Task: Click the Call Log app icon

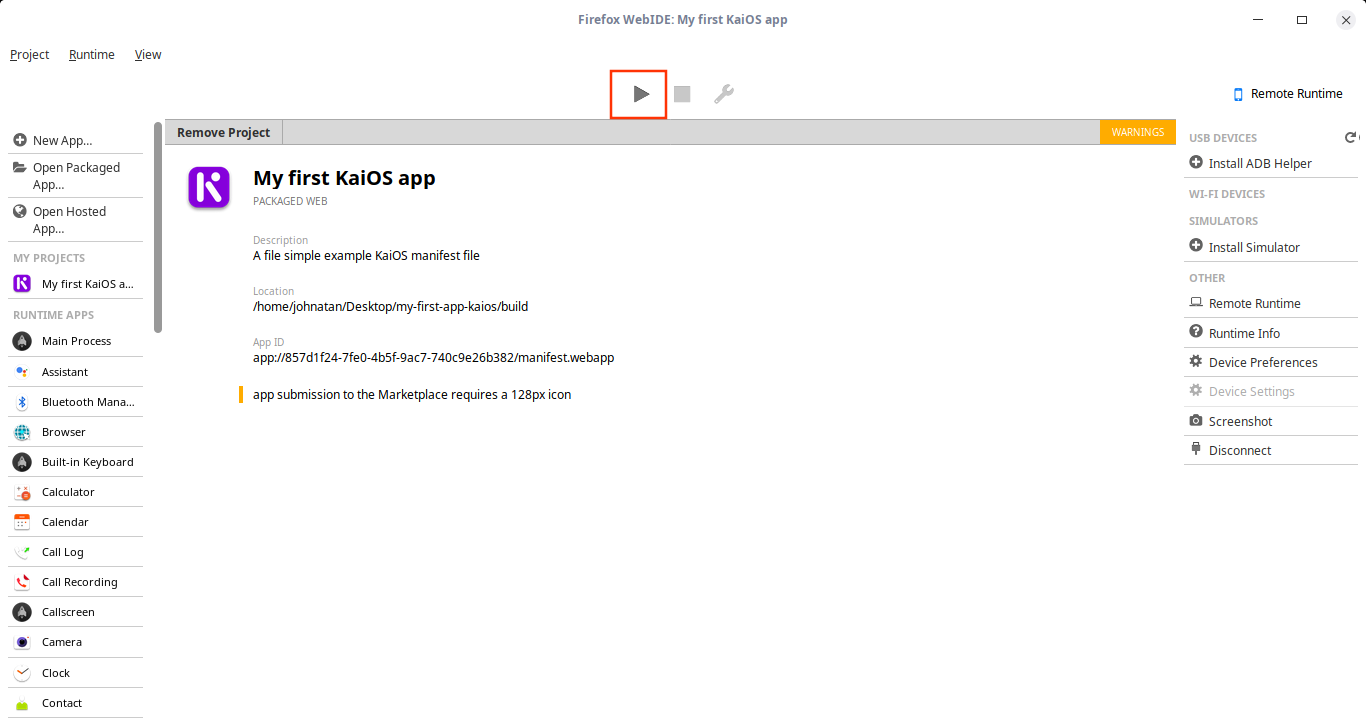Action: tap(22, 552)
